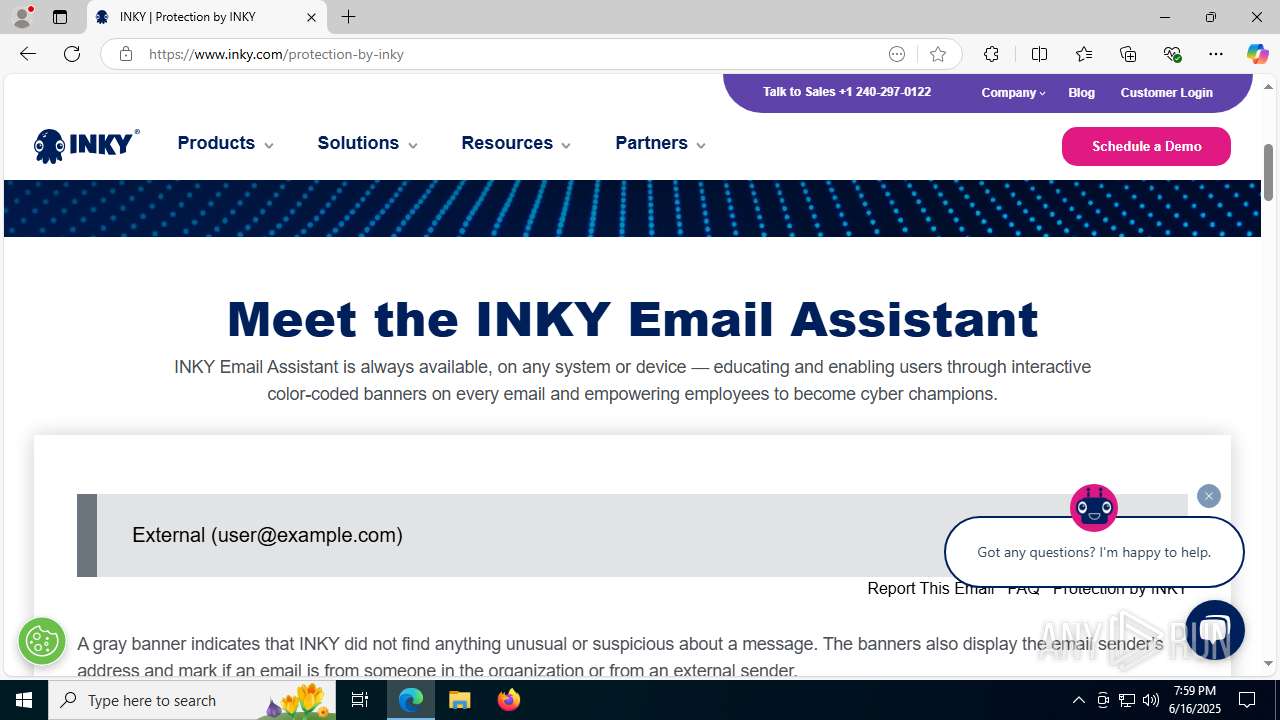This screenshot has height=720, width=1280.
Task: Open the volume speaker tray icon
Action: coord(1151,700)
